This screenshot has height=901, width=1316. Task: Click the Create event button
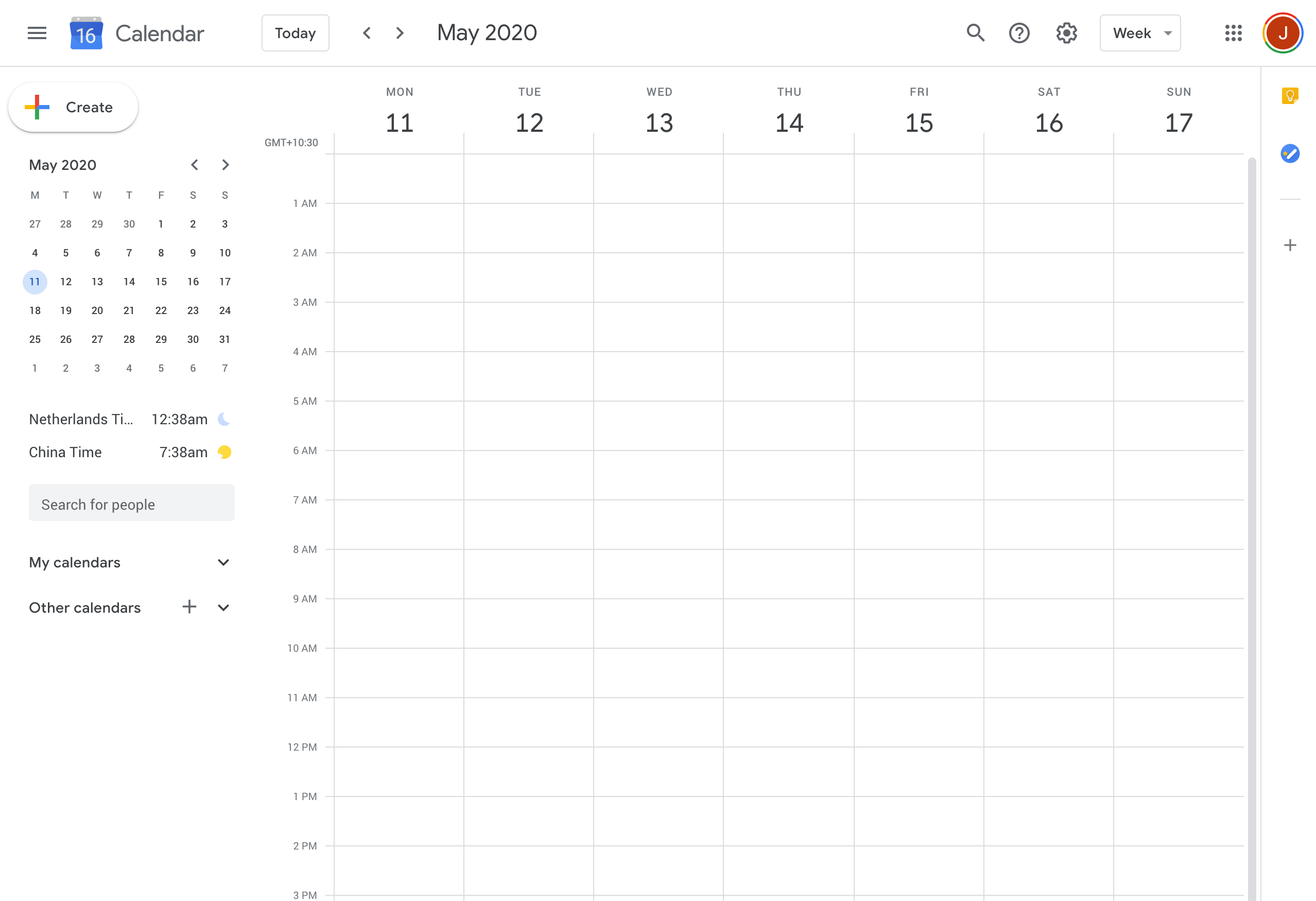[73, 107]
